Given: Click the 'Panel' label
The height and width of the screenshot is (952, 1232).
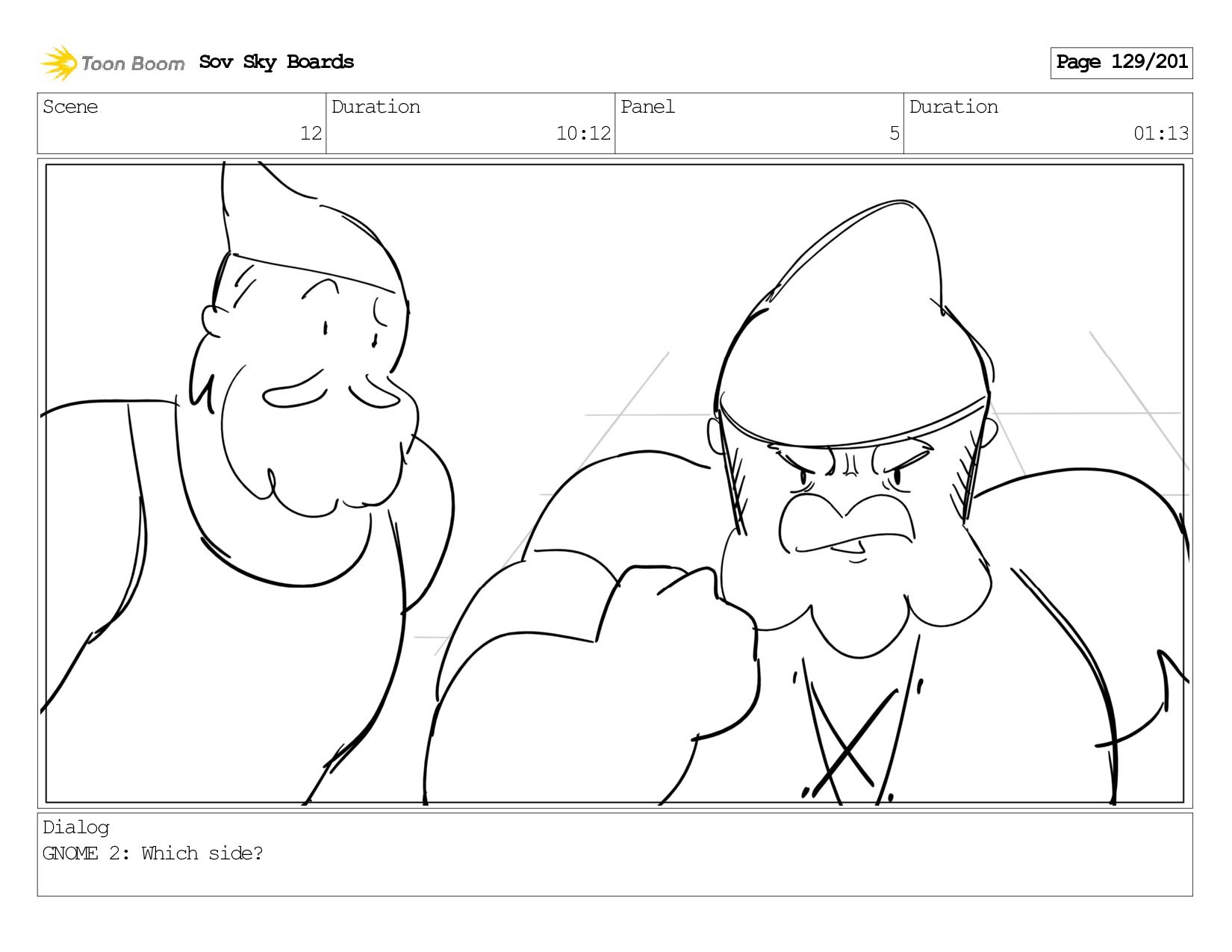Looking at the screenshot, I should tap(647, 107).
